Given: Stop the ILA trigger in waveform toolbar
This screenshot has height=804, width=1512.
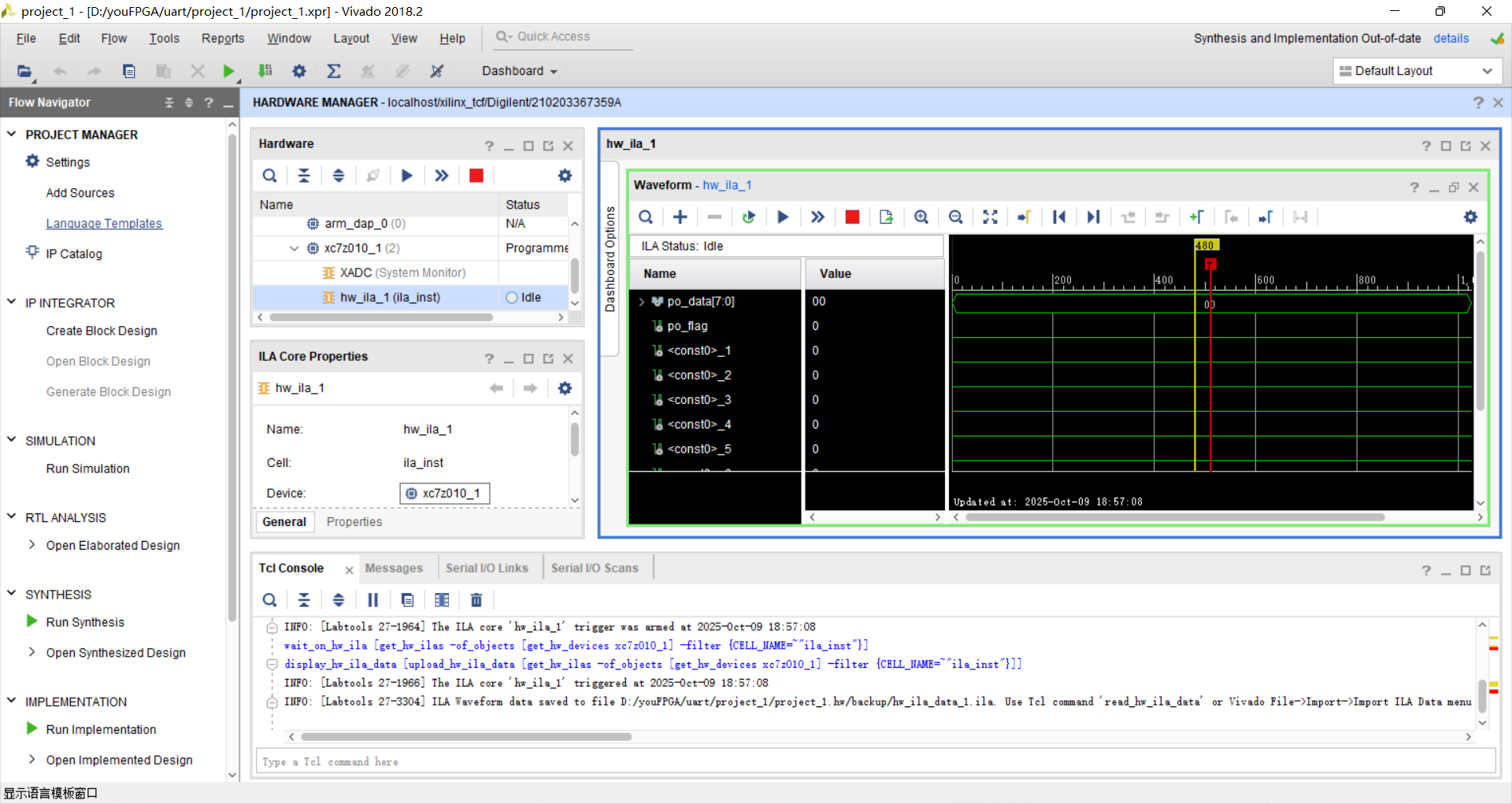Looking at the screenshot, I should click(851, 217).
